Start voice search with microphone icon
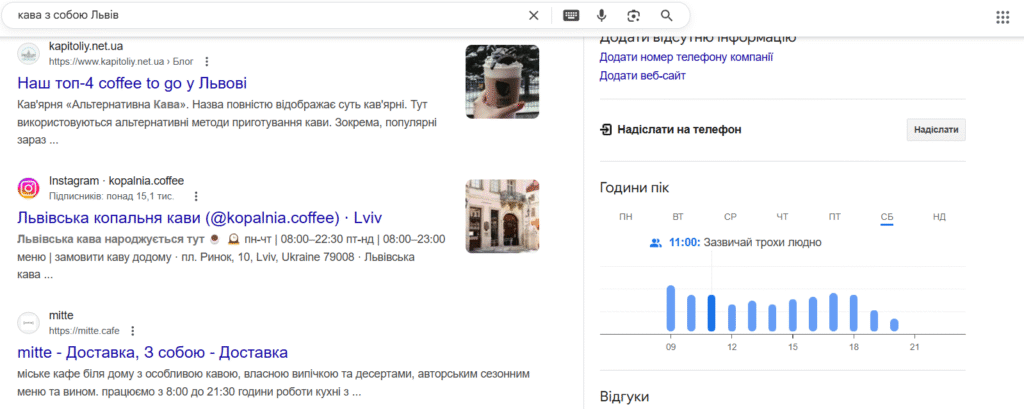 (x=601, y=16)
